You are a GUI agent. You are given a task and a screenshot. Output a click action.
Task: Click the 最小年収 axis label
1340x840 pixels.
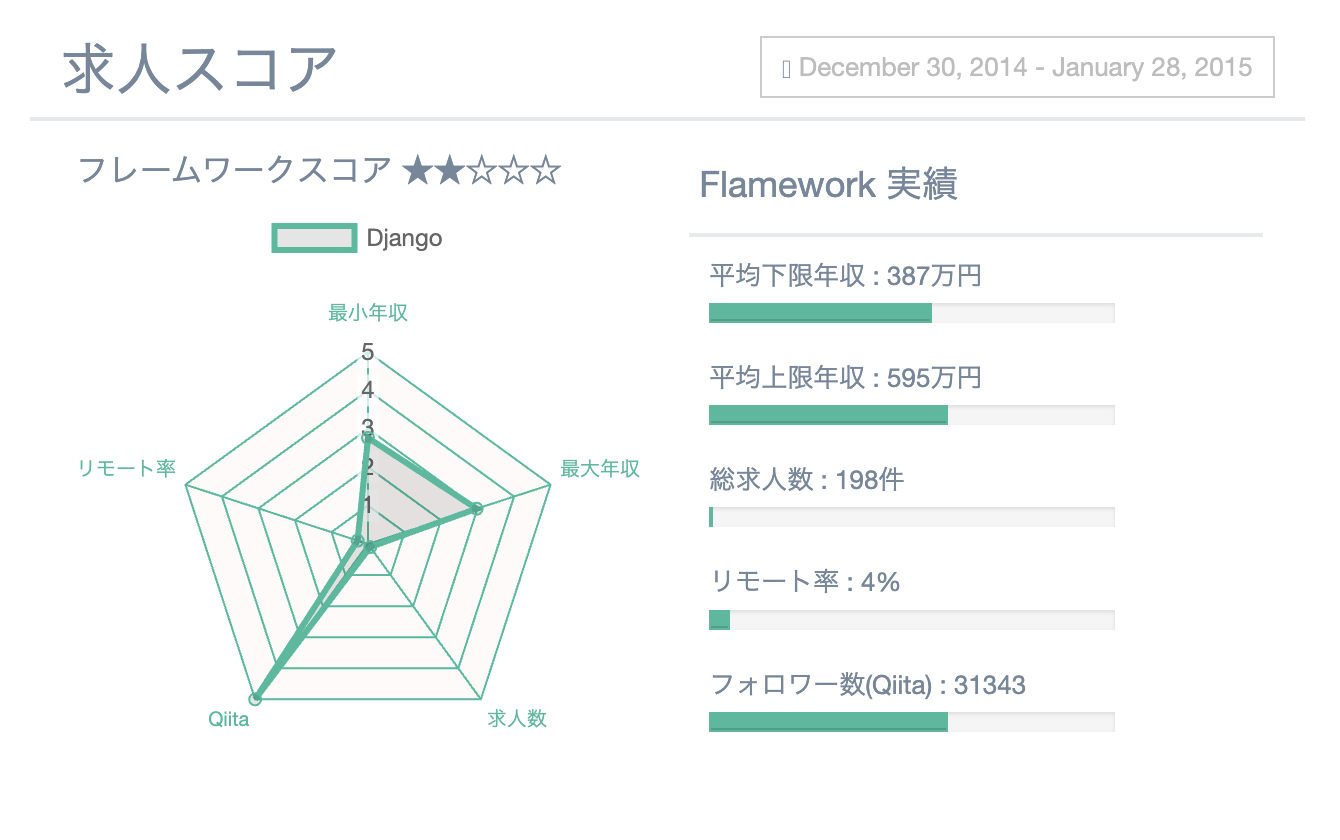[x=368, y=313]
